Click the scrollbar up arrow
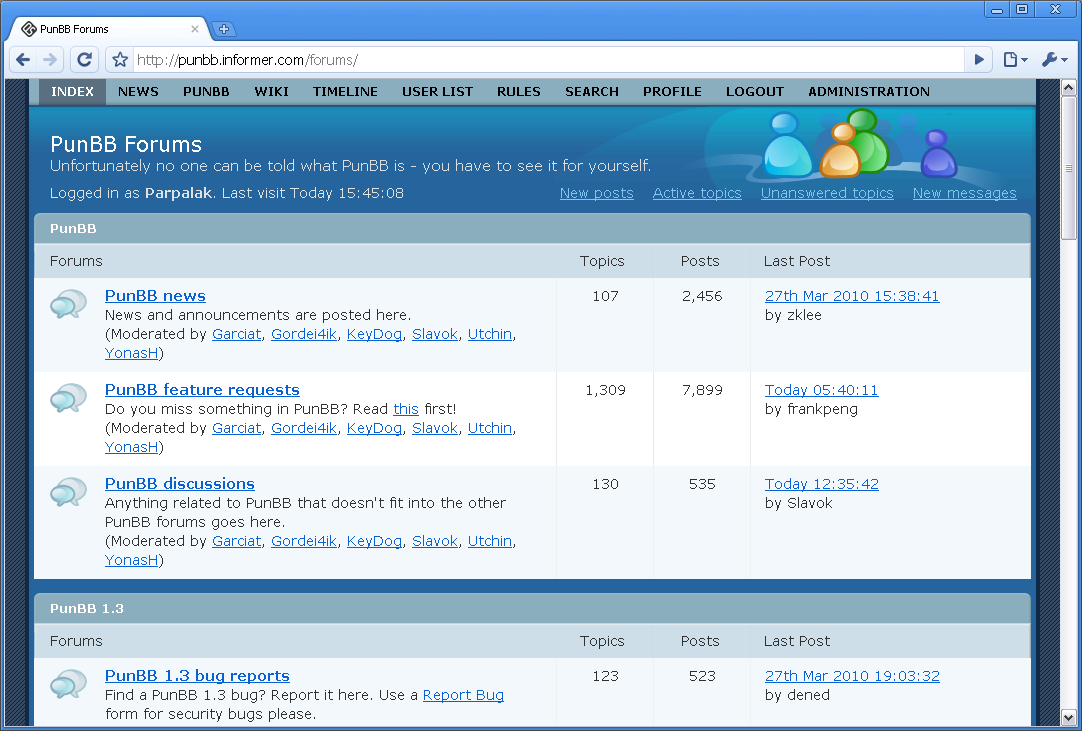Viewport: 1082px width, 731px height. point(1068,87)
